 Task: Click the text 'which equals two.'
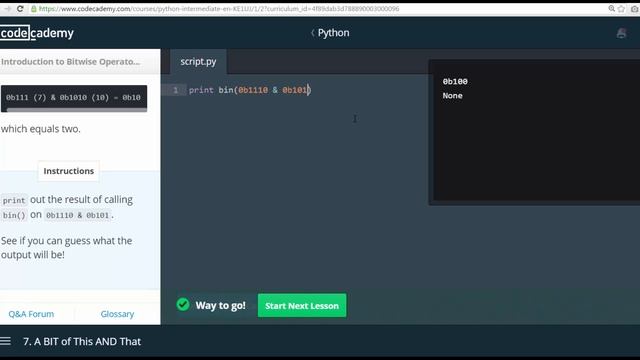(x=41, y=129)
